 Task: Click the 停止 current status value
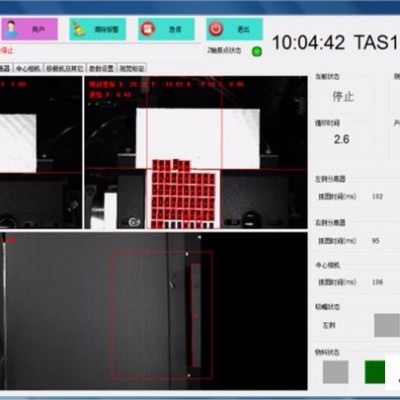tap(343, 97)
